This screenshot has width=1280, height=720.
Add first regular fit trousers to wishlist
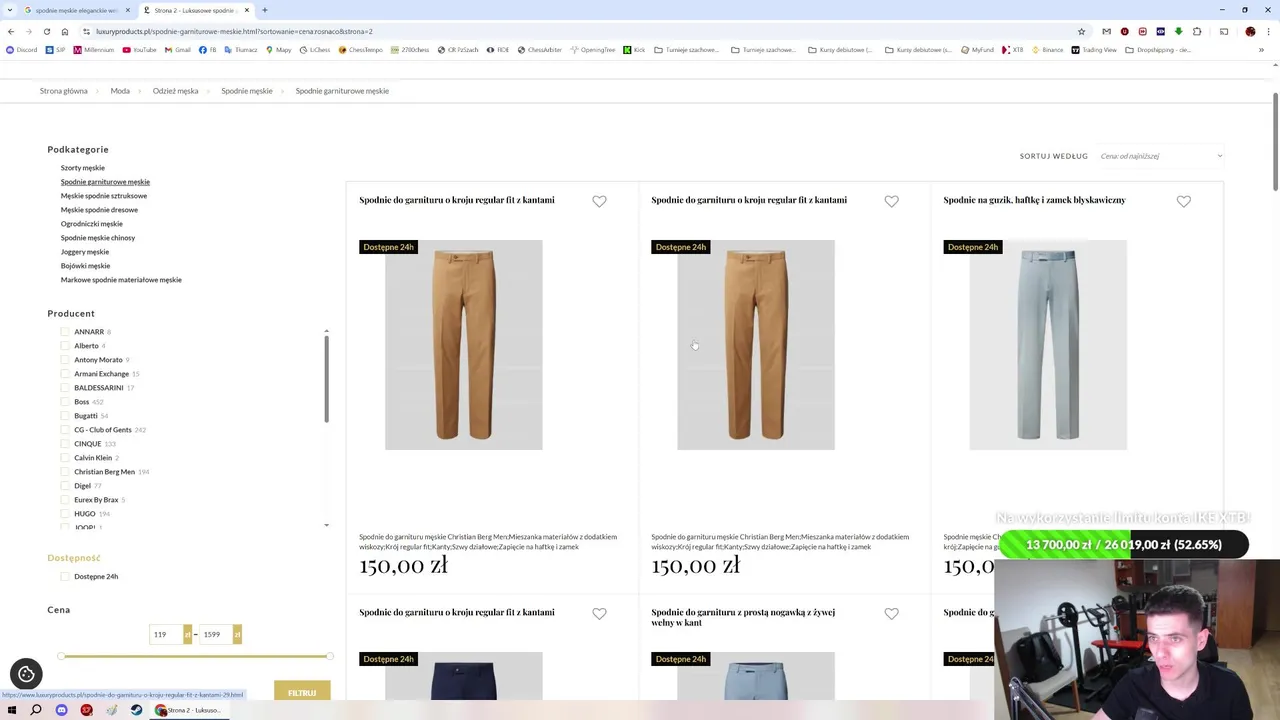(x=599, y=201)
